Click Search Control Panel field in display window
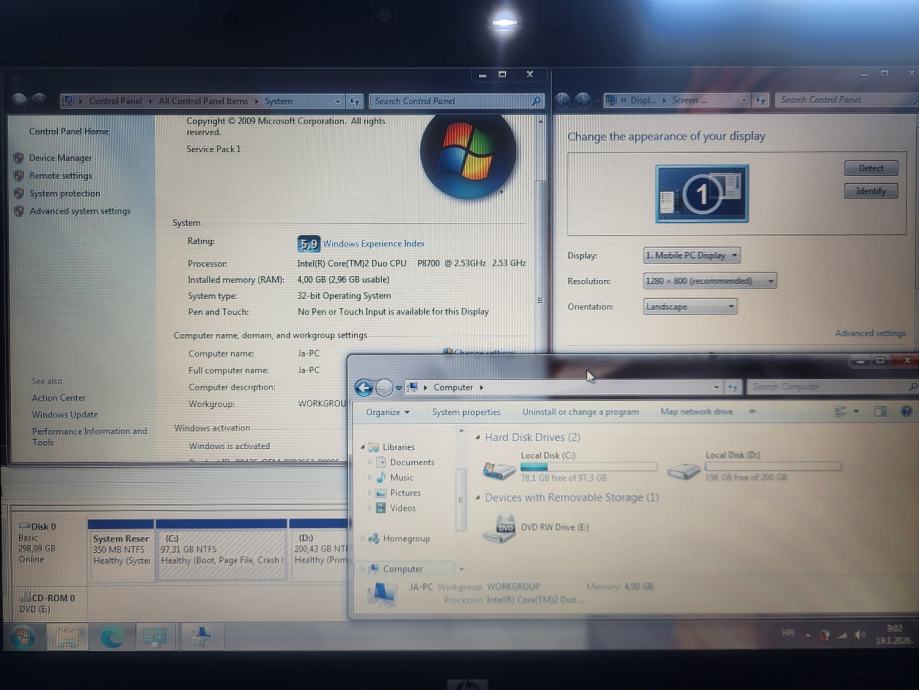 click(x=847, y=100)
